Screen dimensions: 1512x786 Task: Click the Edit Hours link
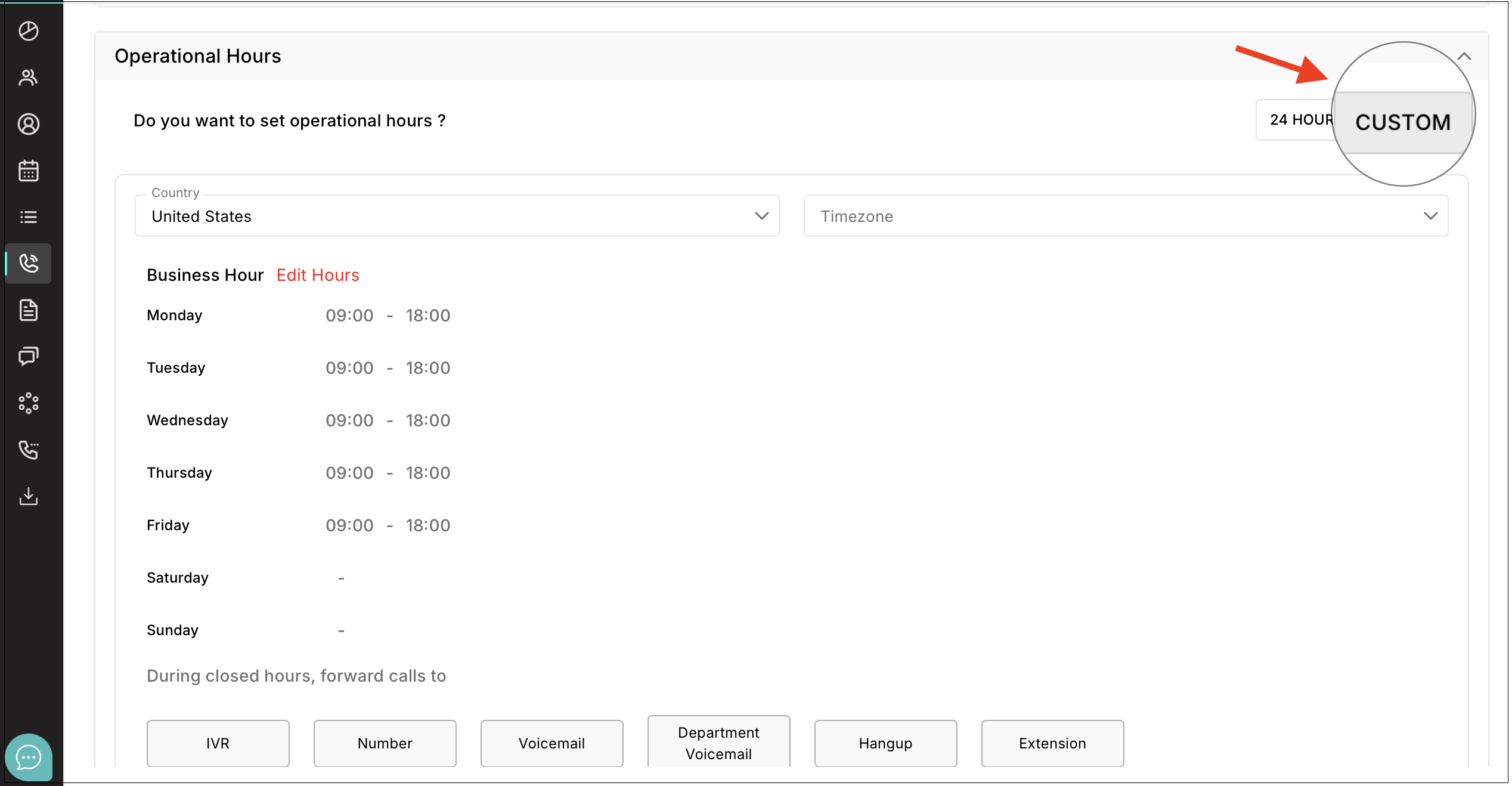pyautogui.click(x=318, y=275)
